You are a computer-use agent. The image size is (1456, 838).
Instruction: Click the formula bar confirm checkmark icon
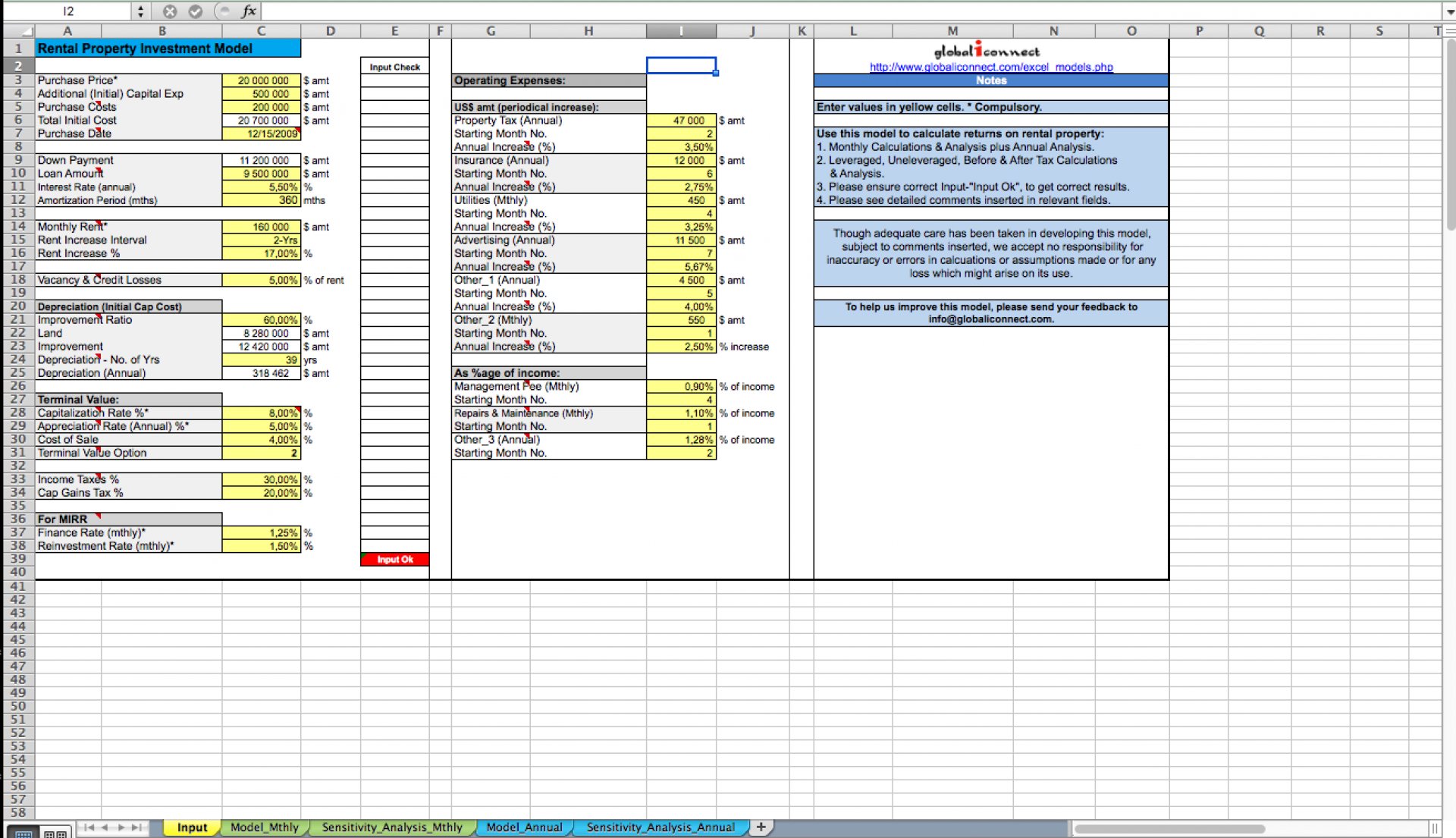[x=195, y=11]
